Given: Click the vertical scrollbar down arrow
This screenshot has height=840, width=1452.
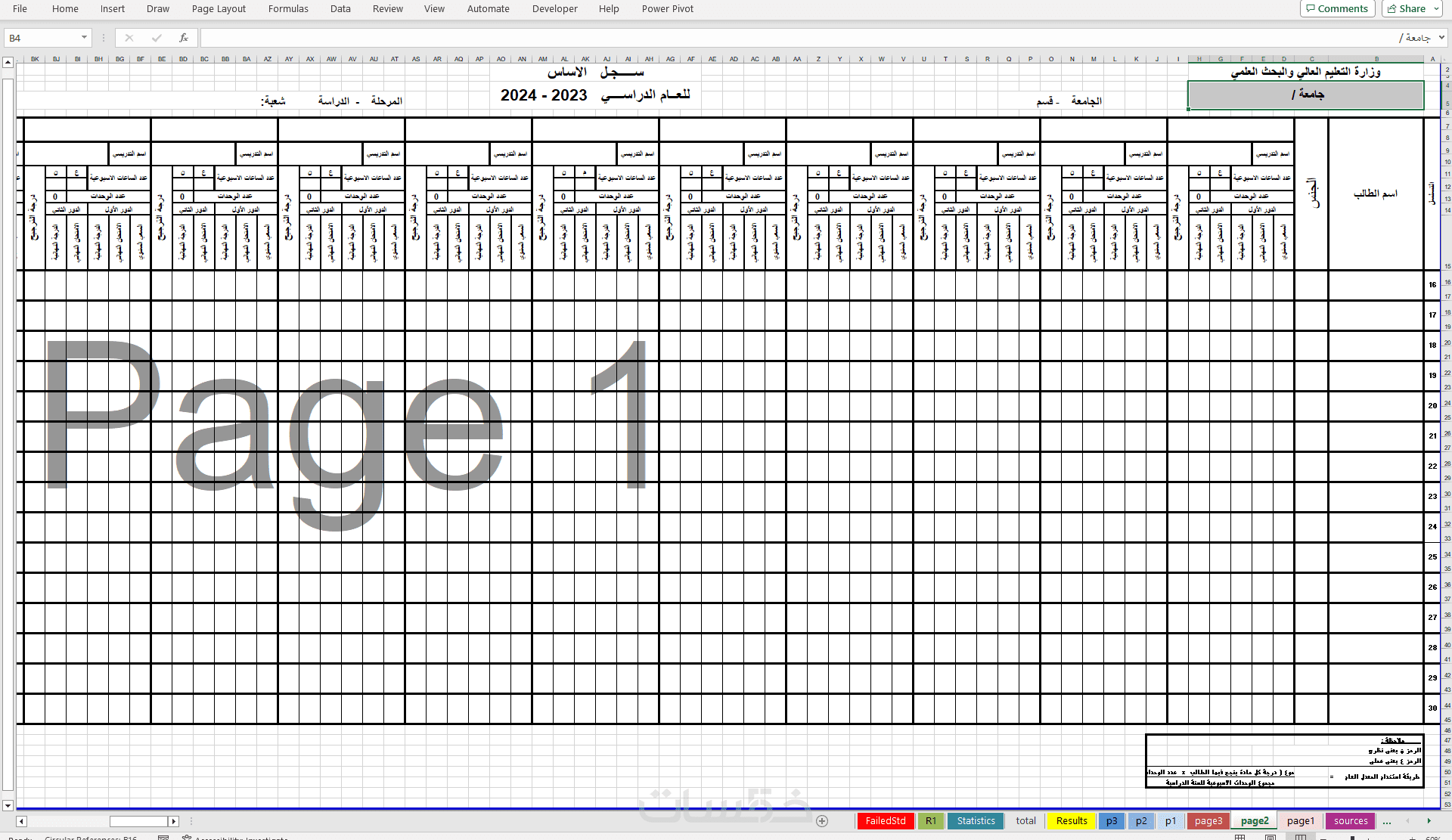Looking at the screenshot, I should point(8,806).
